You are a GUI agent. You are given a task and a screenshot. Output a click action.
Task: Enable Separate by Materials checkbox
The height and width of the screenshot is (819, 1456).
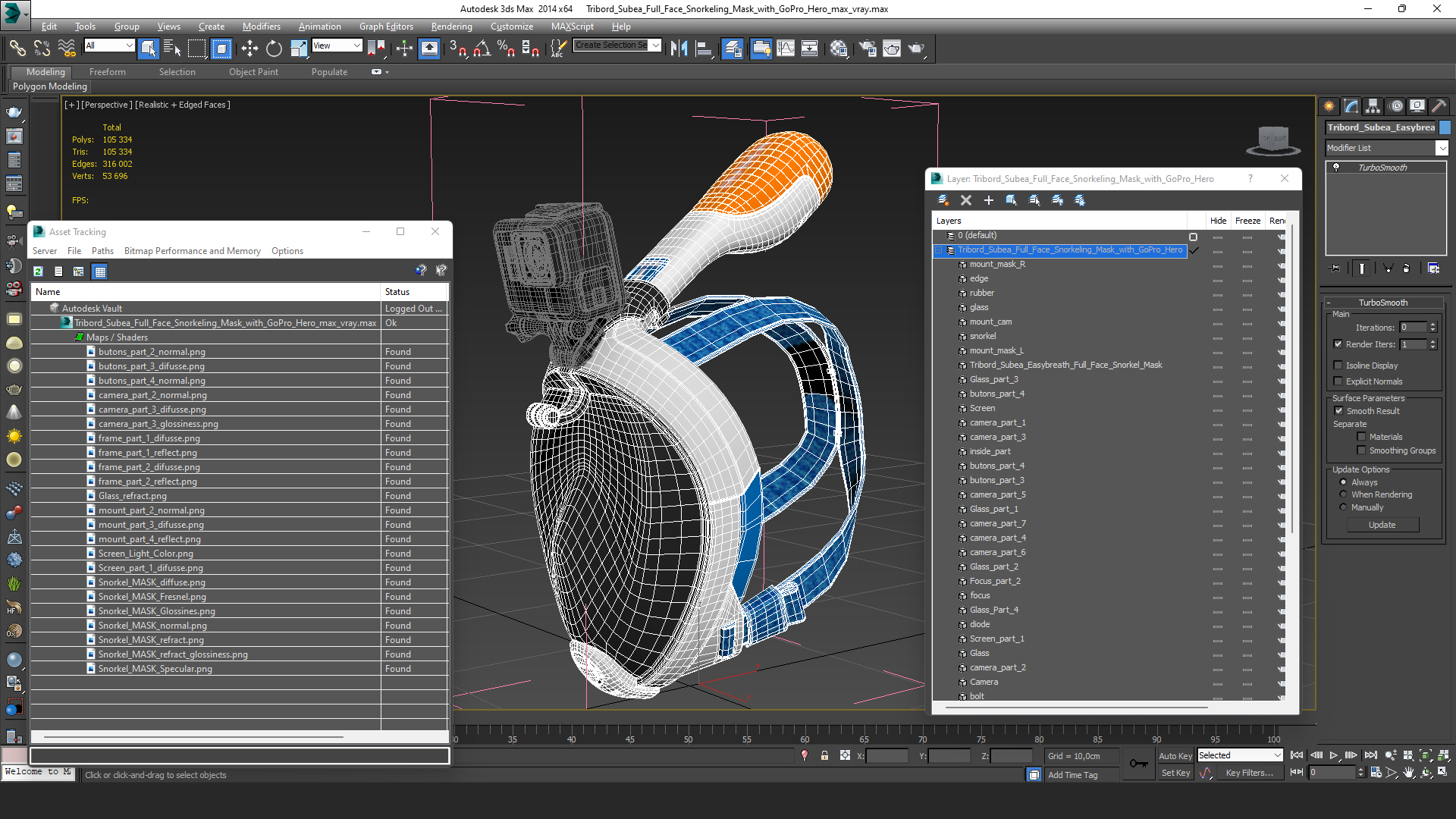1362,437
